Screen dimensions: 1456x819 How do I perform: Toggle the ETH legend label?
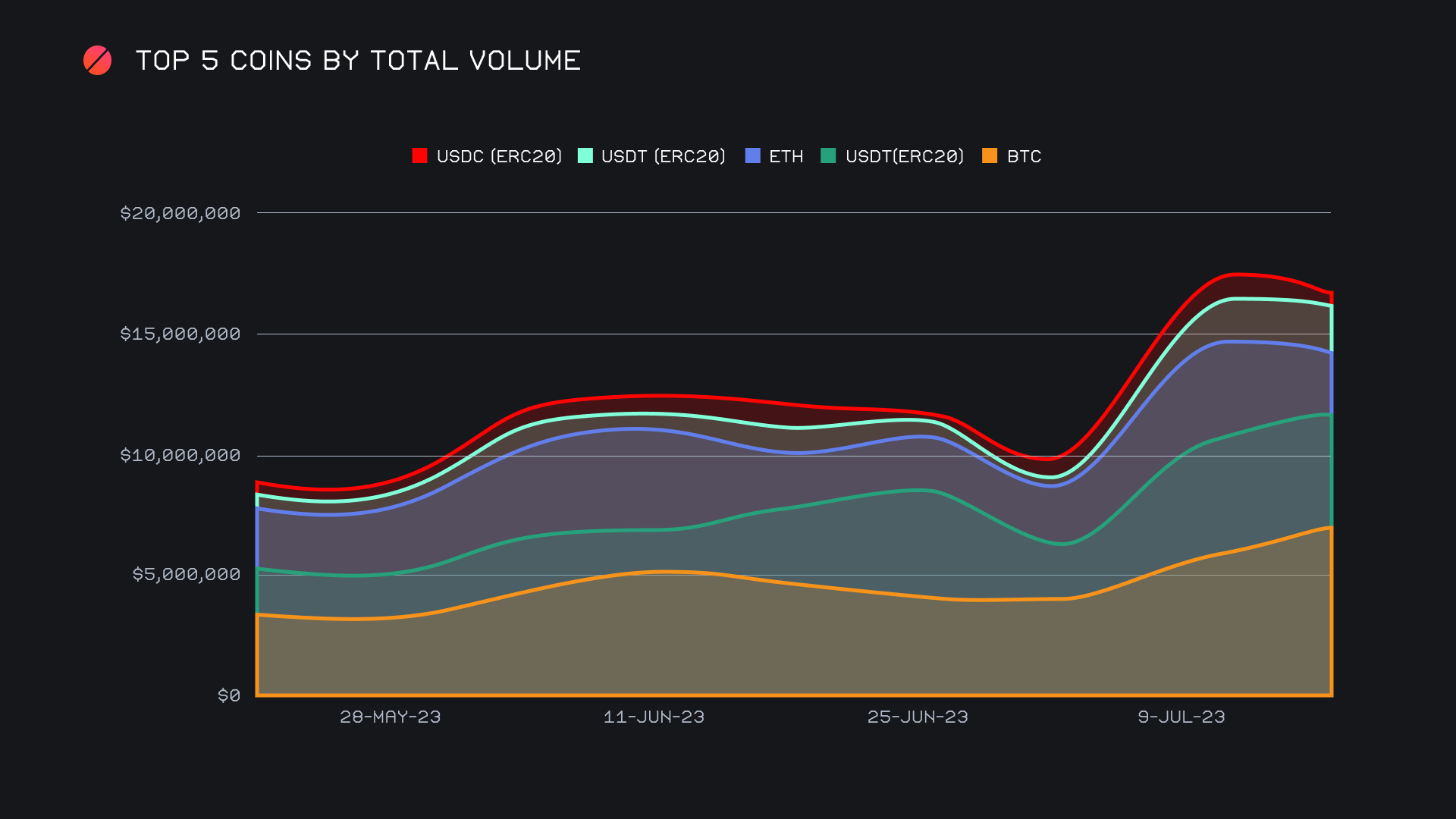tap(786, 156)
